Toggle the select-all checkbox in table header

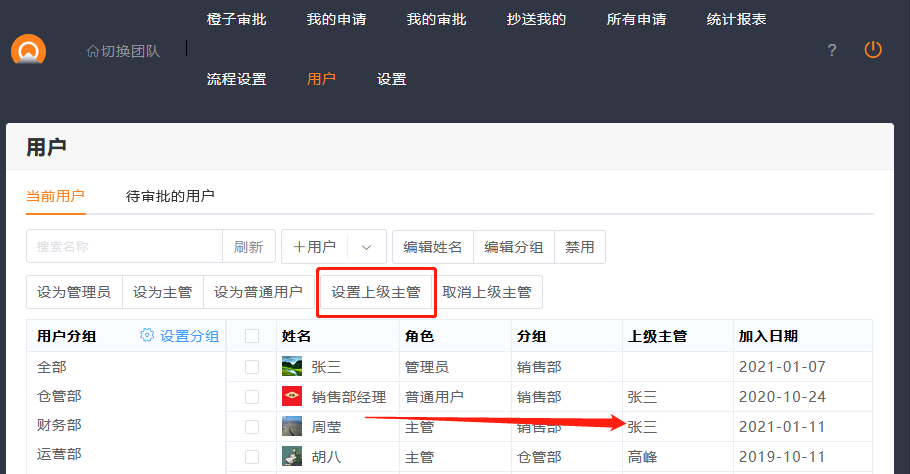252,336
